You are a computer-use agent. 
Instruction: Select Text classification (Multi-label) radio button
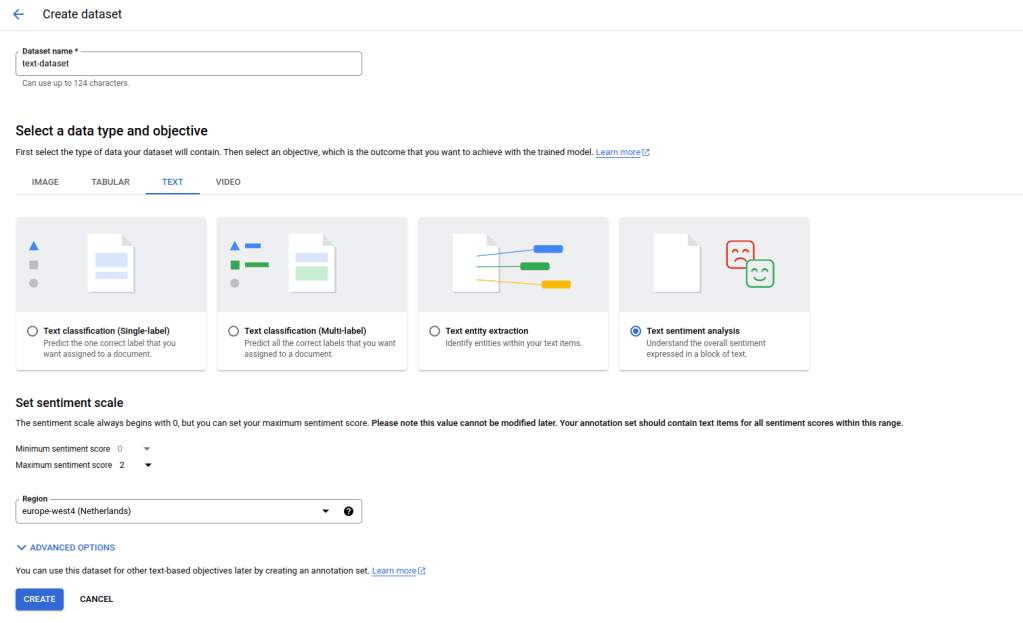(234, 331)
